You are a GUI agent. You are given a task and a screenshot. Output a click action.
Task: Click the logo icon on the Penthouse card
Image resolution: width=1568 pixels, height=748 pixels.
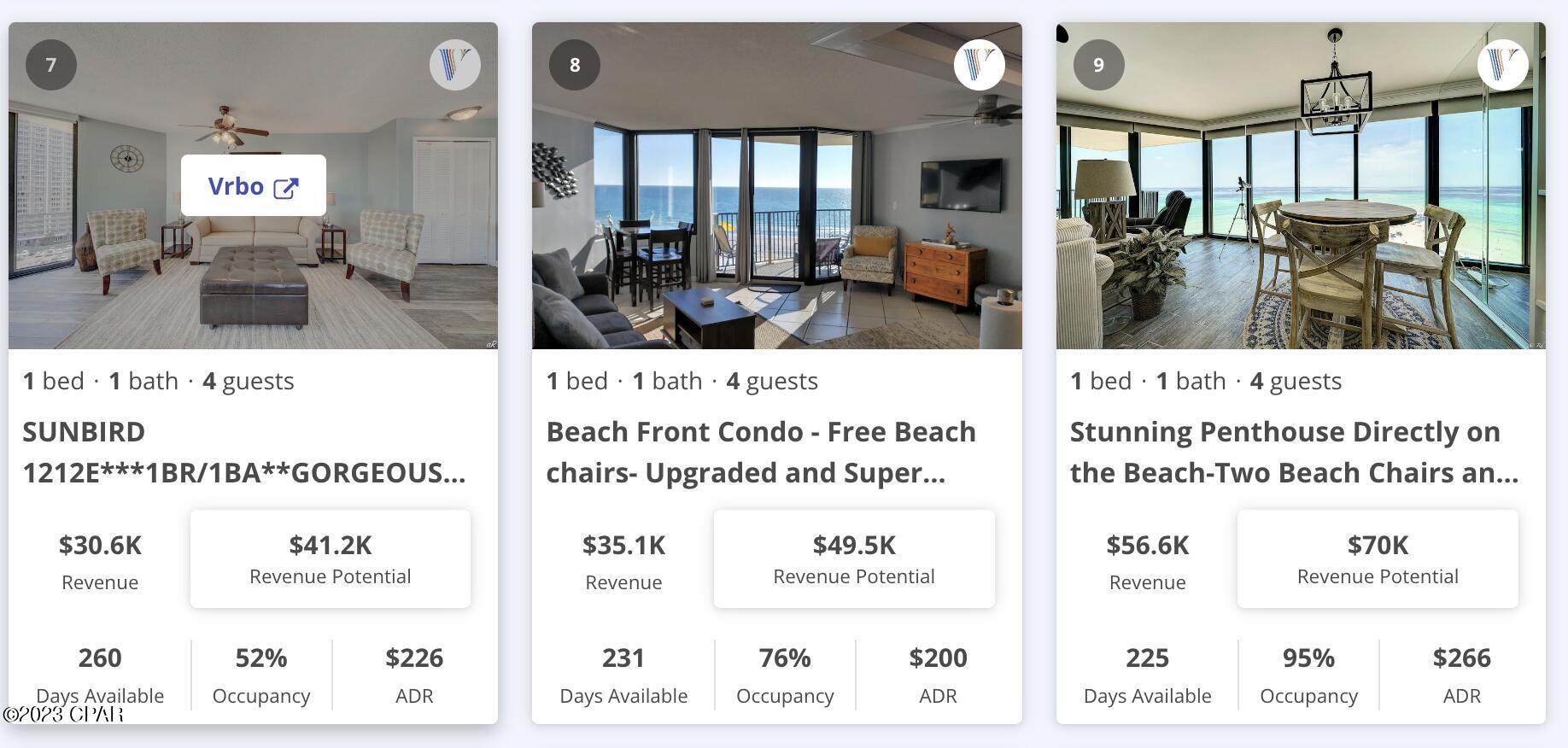pos(1505,64)
